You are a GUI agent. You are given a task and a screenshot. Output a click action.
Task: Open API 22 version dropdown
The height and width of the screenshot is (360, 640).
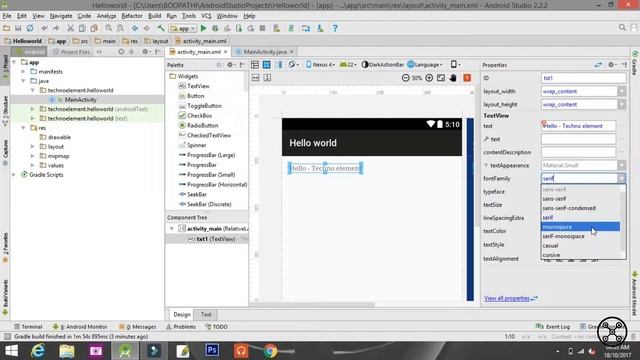(x=348, y=64)
